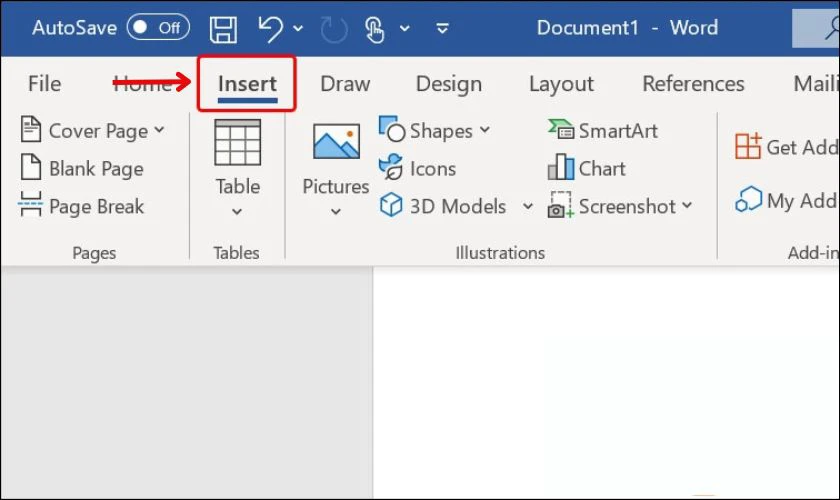Viewport: 840px width, 500px height.
Task: Click the Page Break icon
Action: point(30,204)
